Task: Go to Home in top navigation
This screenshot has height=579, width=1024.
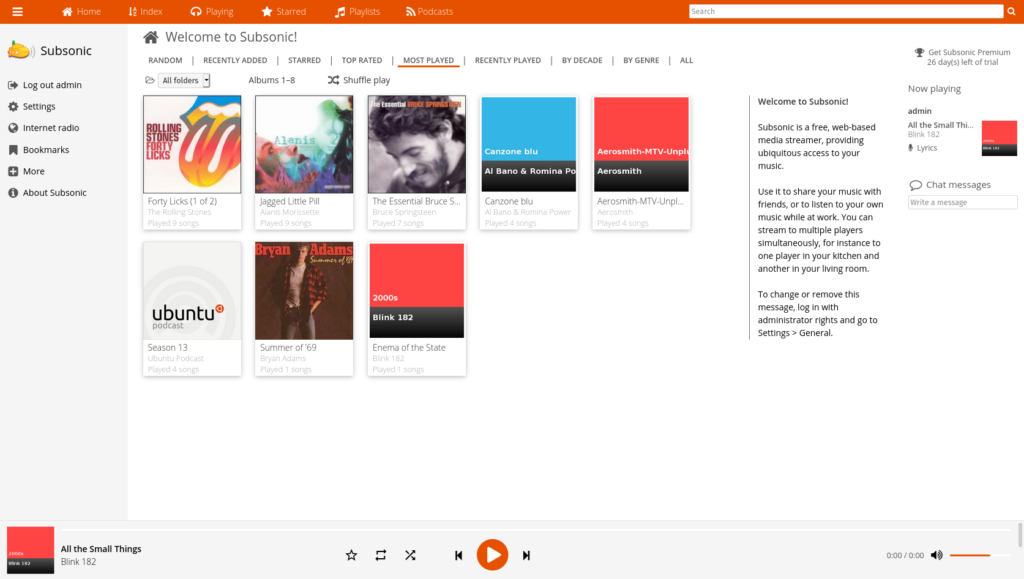Action: [81, 11]
